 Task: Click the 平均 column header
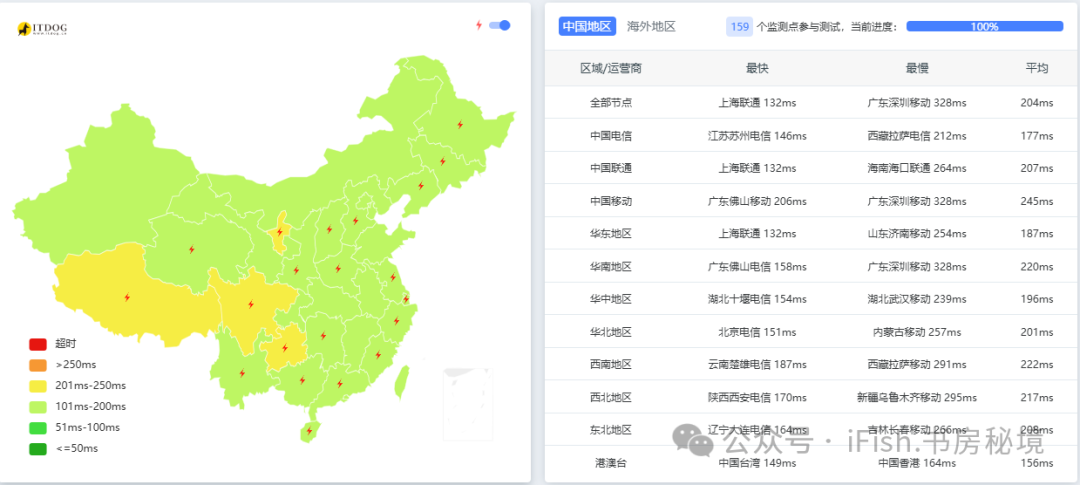tap(1036, 69)
